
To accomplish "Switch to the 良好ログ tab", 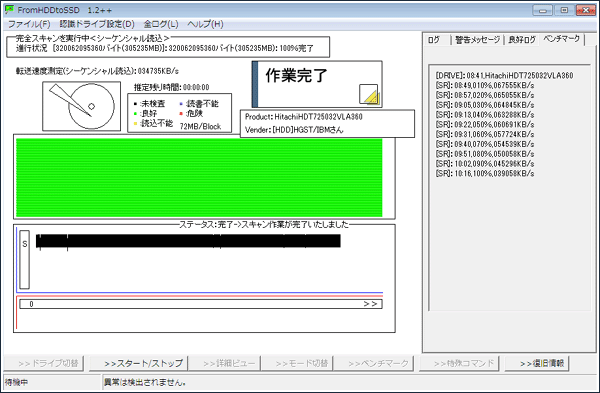I will 522,40.
